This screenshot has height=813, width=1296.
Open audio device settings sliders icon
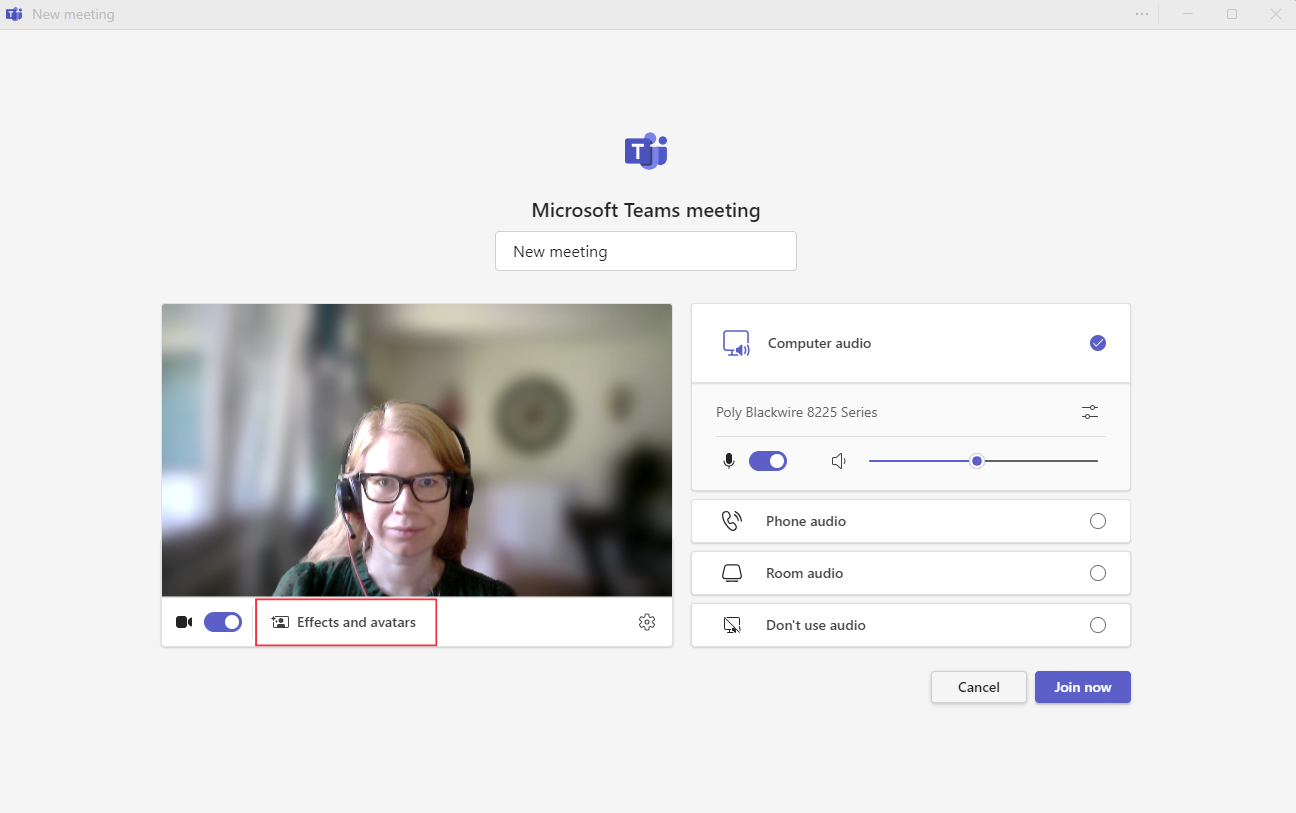coord(1090,412)
